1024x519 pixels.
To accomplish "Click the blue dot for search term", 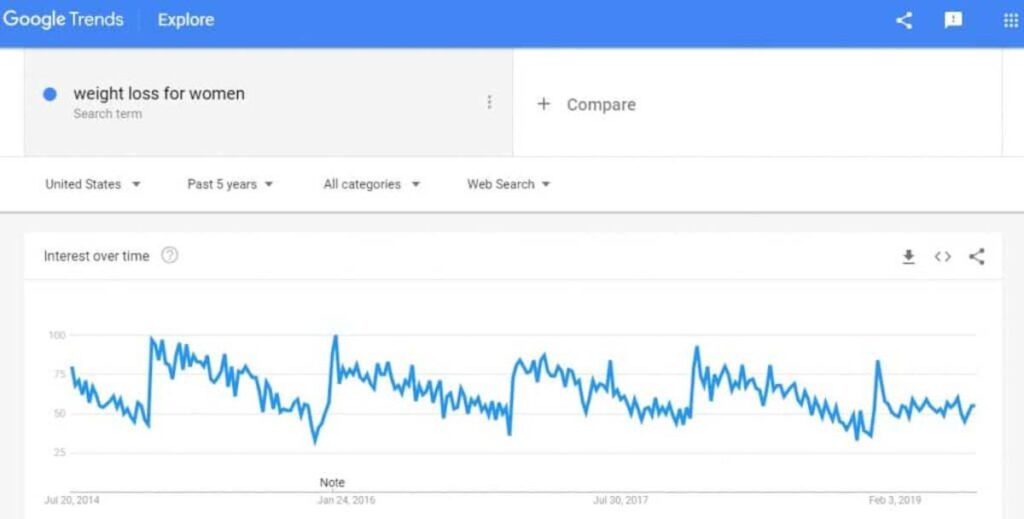I will pos(50,95).
